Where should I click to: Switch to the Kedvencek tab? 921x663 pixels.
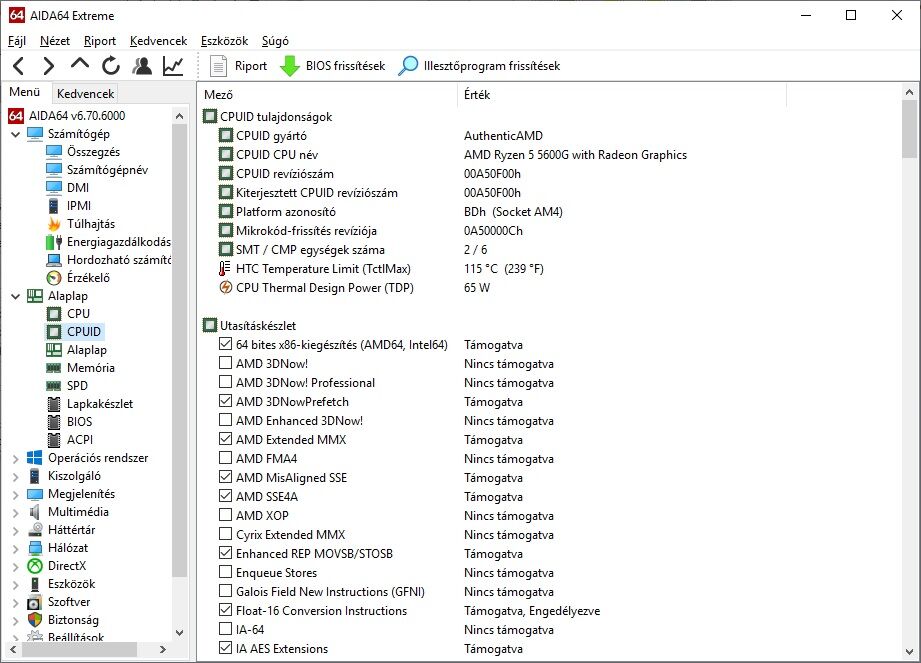tap(86, 93)
